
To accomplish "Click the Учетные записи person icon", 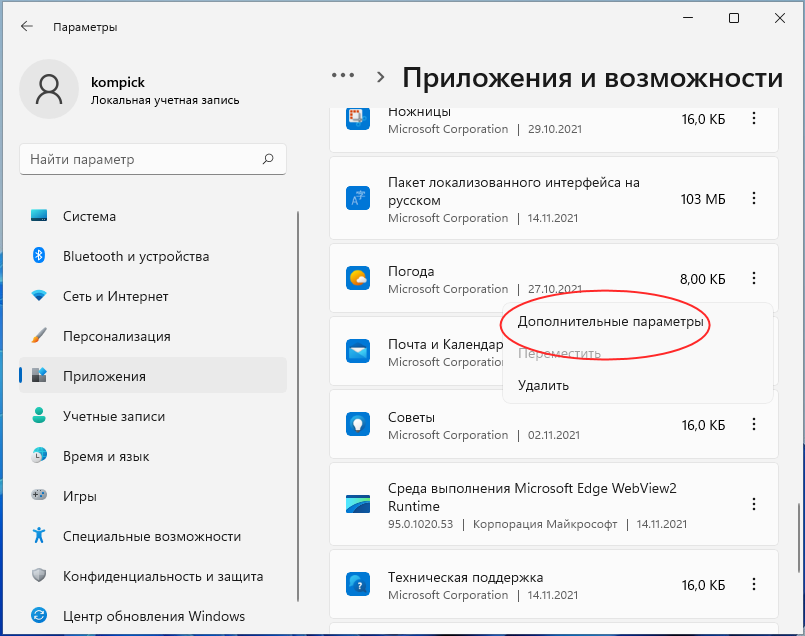I will 39,415.
